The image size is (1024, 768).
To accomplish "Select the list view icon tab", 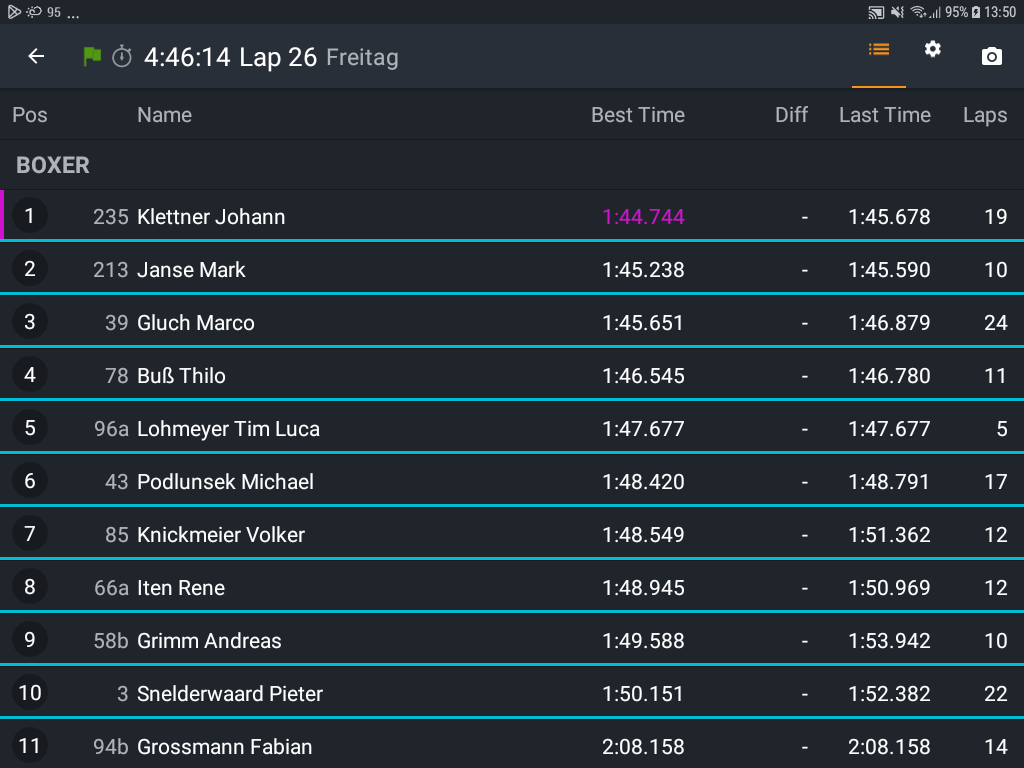I will coord(879,50).
